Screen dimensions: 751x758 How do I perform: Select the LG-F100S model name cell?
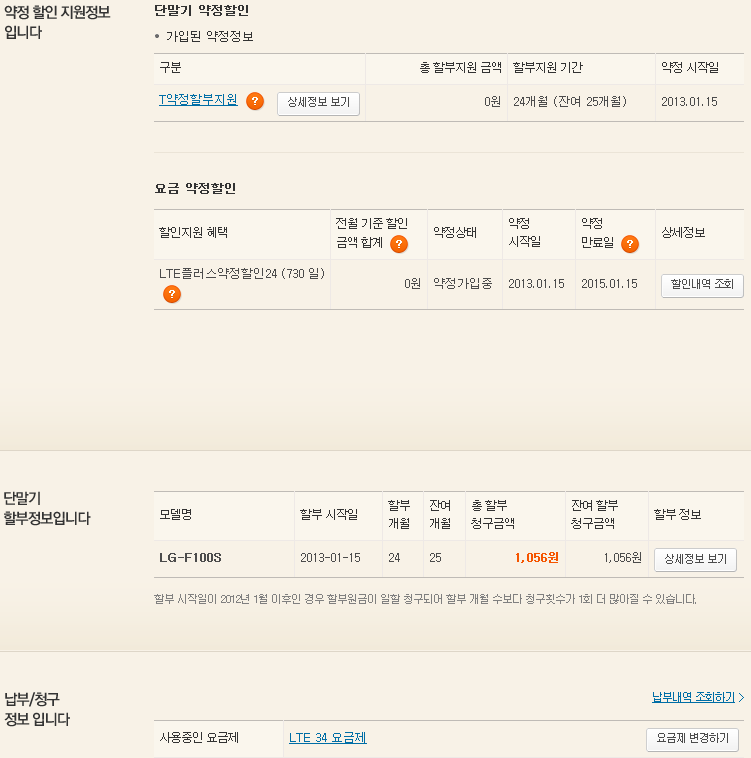[x=190, y=558]
